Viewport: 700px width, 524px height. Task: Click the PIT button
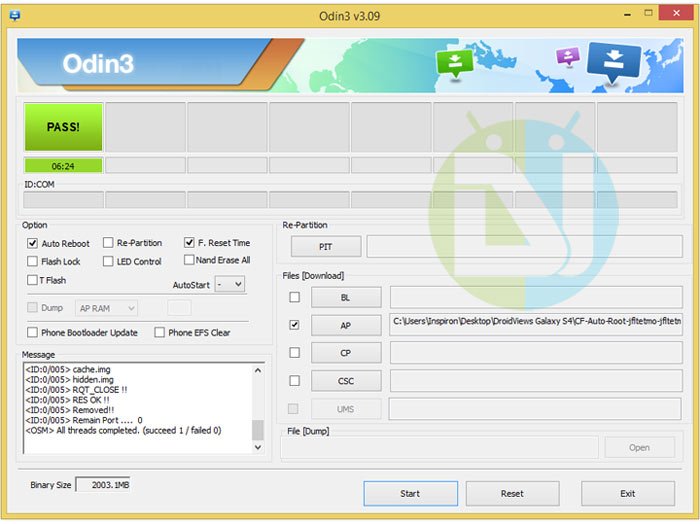[326, 246]
